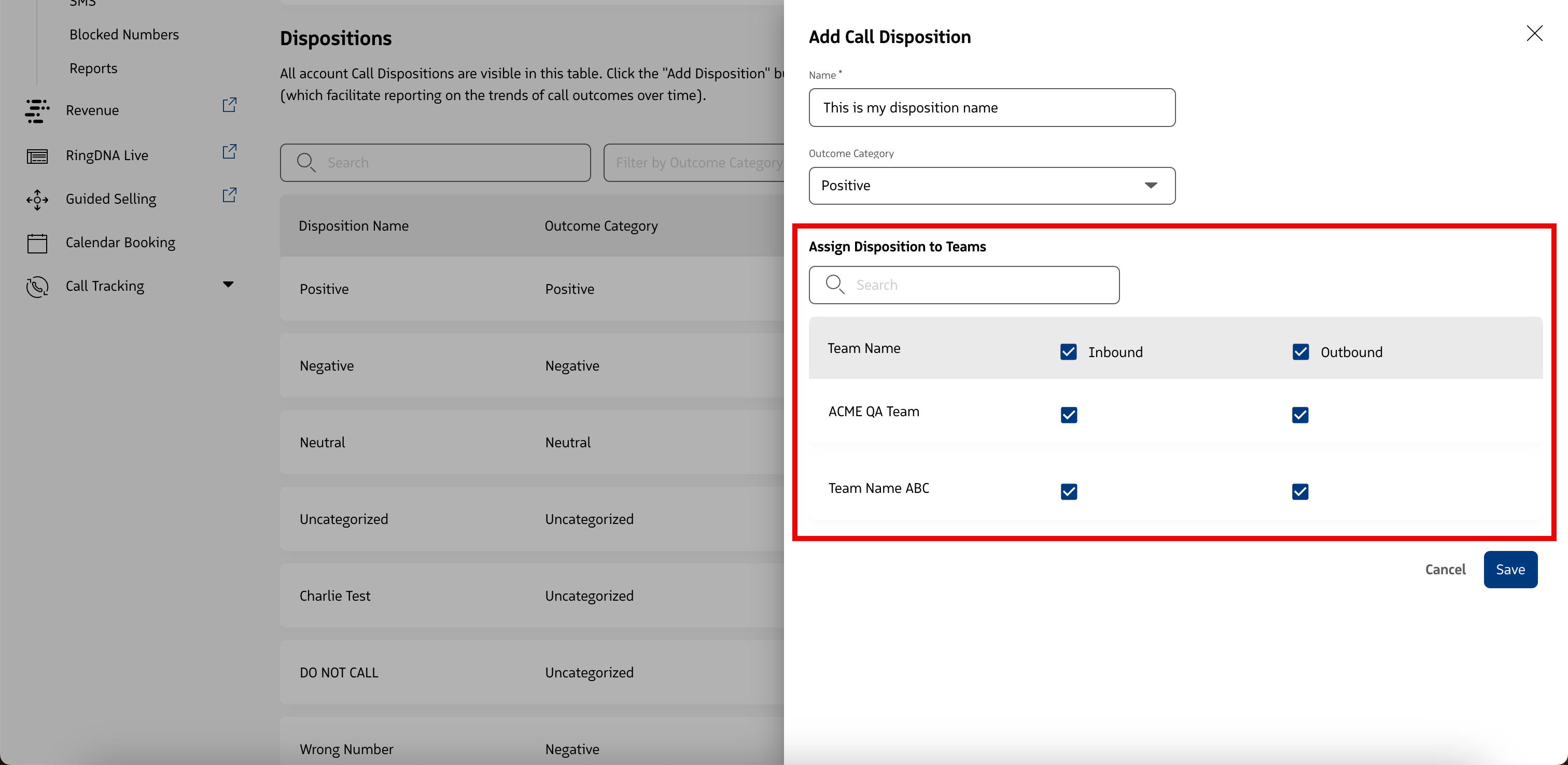Go to Blocked Numbers menu item
1568x765 pixels.
pos(124,35)
